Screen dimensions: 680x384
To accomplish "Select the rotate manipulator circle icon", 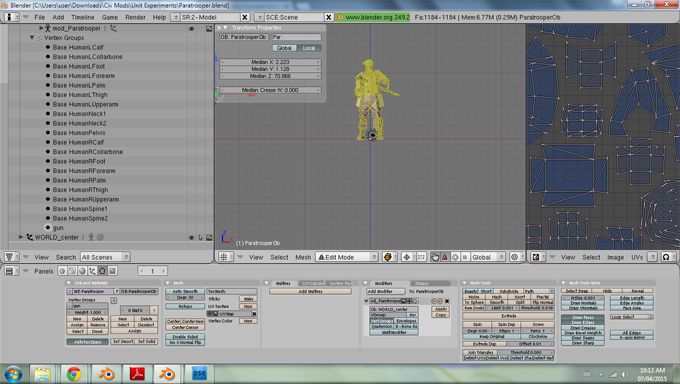I will [x=455, y=257].
